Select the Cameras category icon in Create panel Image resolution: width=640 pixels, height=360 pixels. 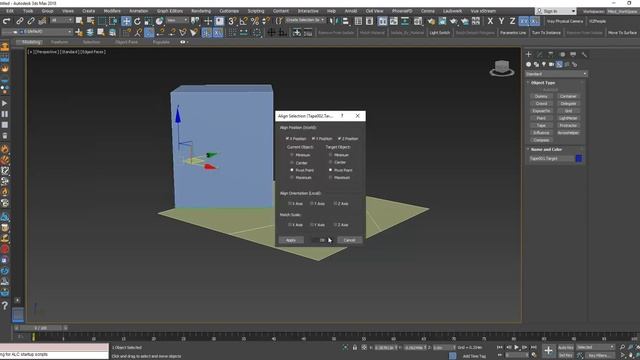(551, 64)
